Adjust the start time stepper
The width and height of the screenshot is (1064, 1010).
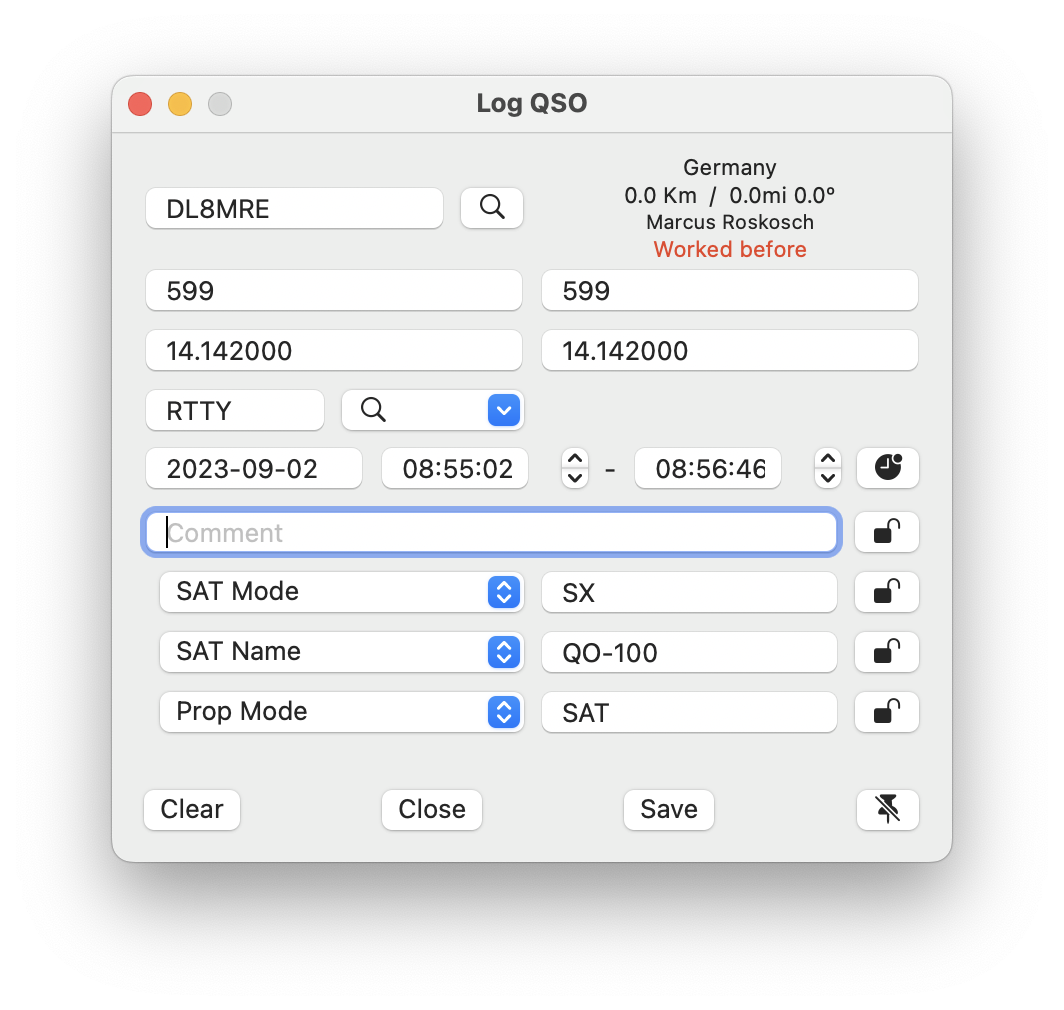(575, 468)
